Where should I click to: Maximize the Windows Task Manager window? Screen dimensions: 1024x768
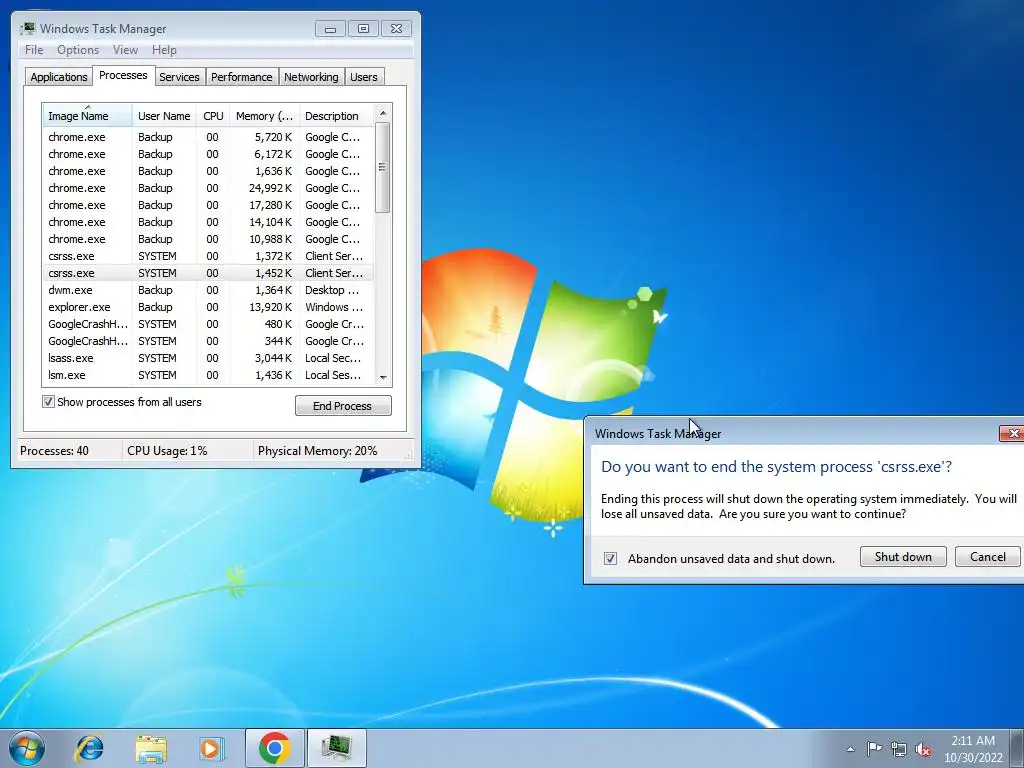363,29
